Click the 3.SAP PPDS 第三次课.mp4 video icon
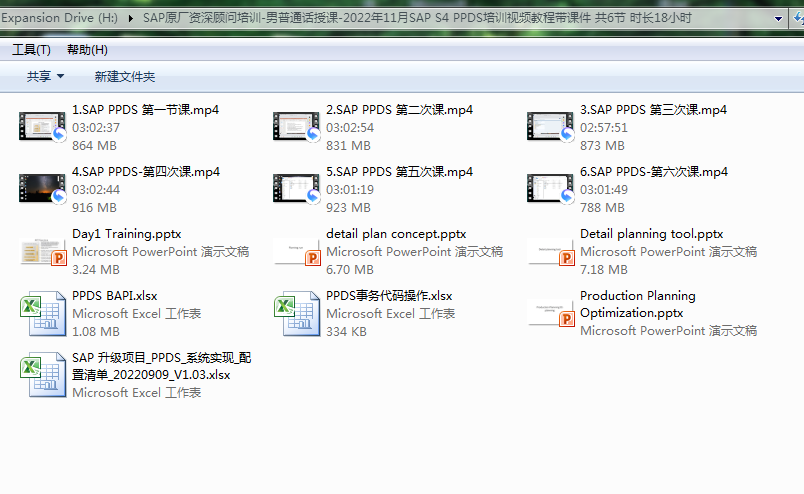 550,127
